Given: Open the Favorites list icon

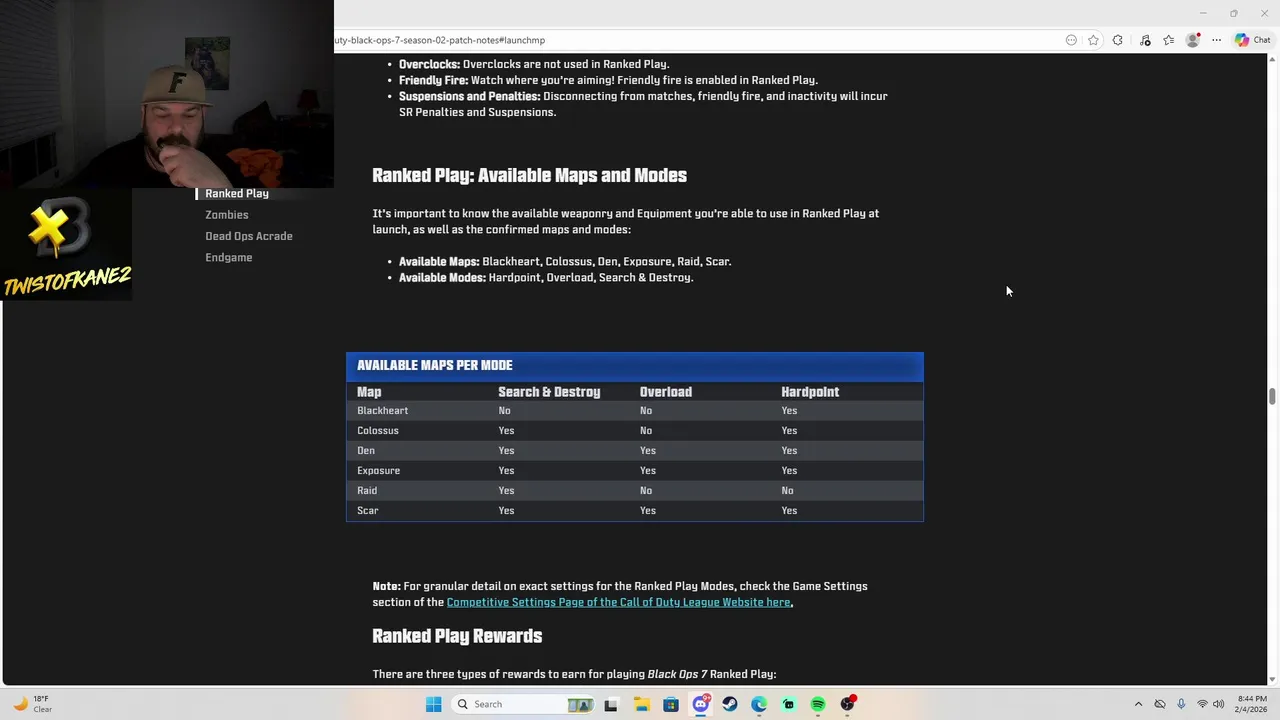Looking at the screenshot, I should [1168, 40].
